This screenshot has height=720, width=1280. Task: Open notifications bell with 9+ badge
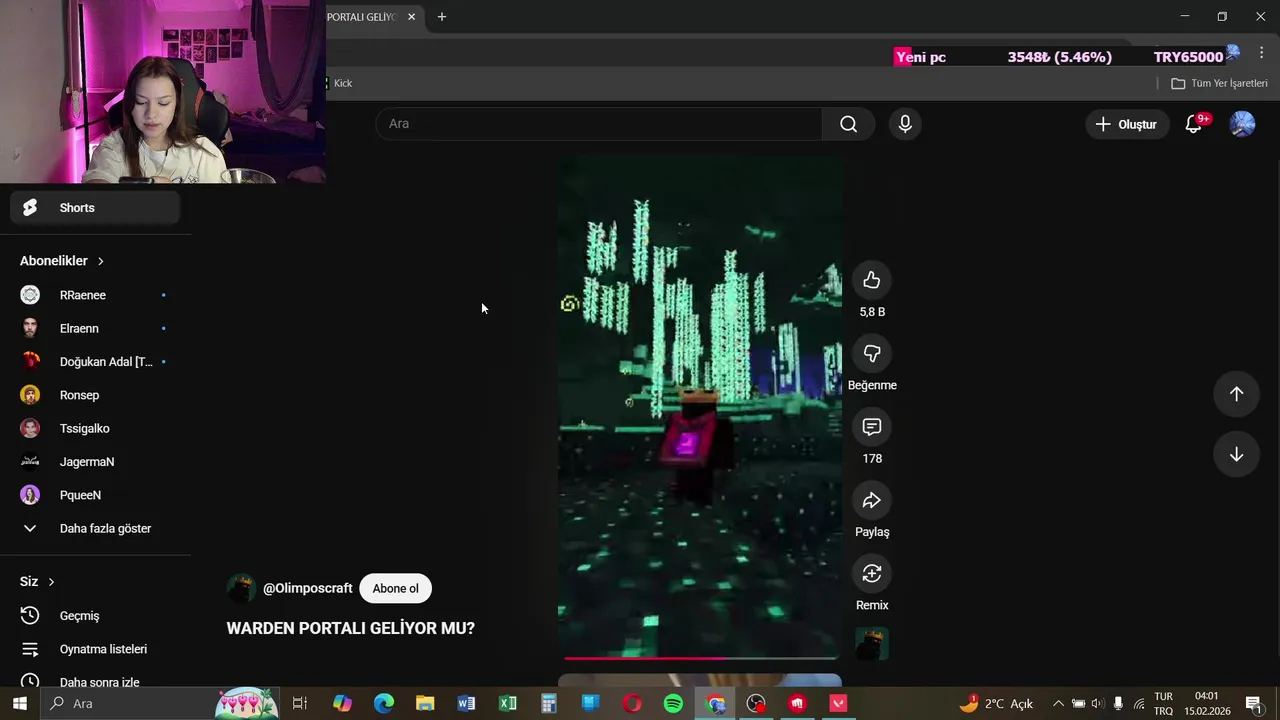(1194, 124)
